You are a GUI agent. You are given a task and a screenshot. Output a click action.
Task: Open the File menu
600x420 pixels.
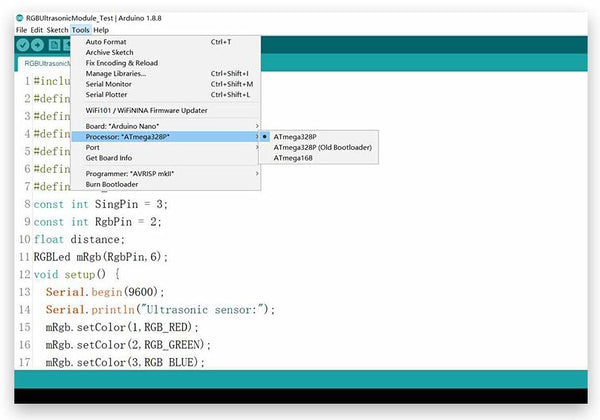(x=21, y=30)
